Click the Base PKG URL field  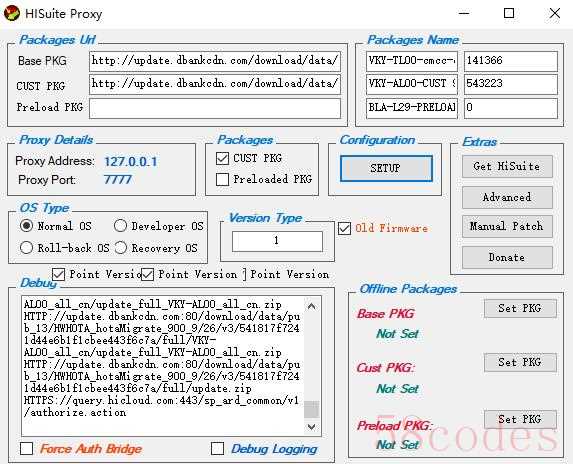215,61
